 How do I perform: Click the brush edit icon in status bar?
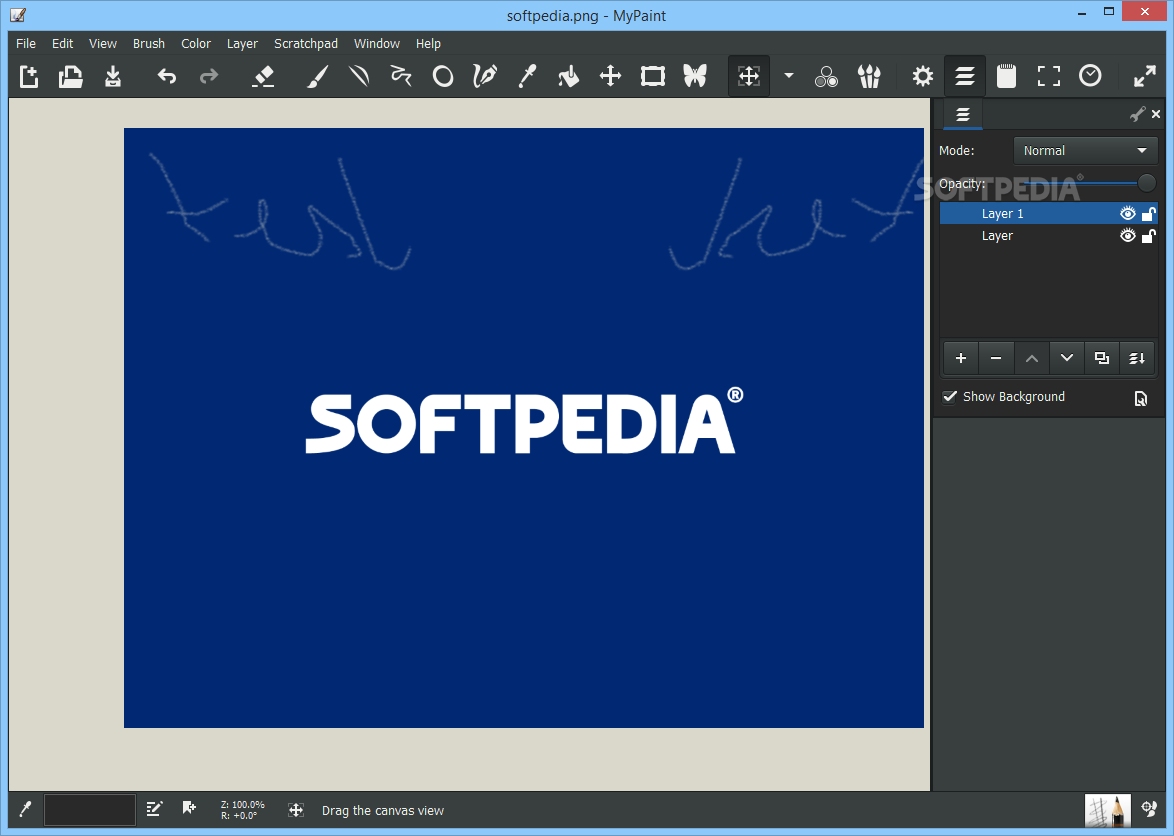[x=154, y=808]
